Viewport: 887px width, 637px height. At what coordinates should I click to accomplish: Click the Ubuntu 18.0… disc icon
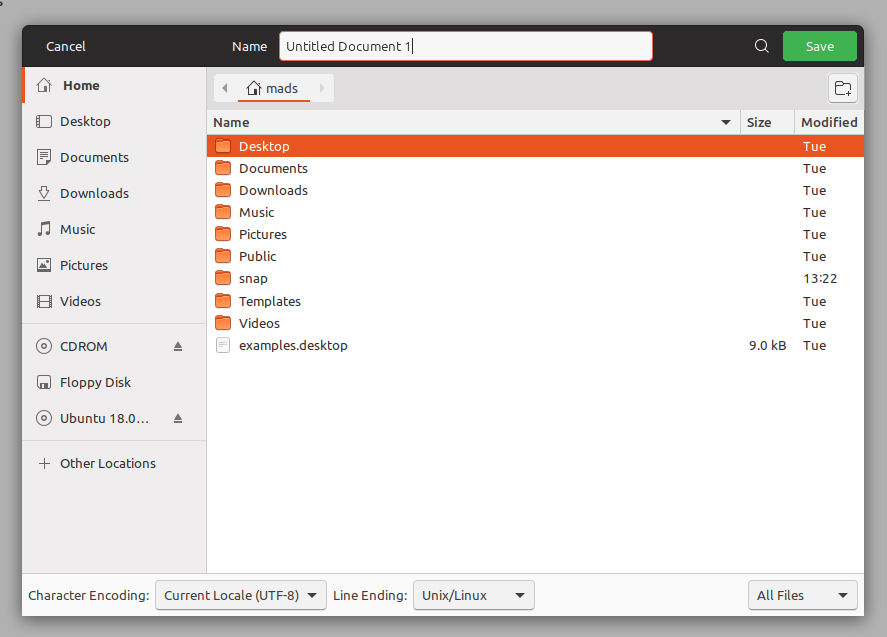tap(44, 418)
